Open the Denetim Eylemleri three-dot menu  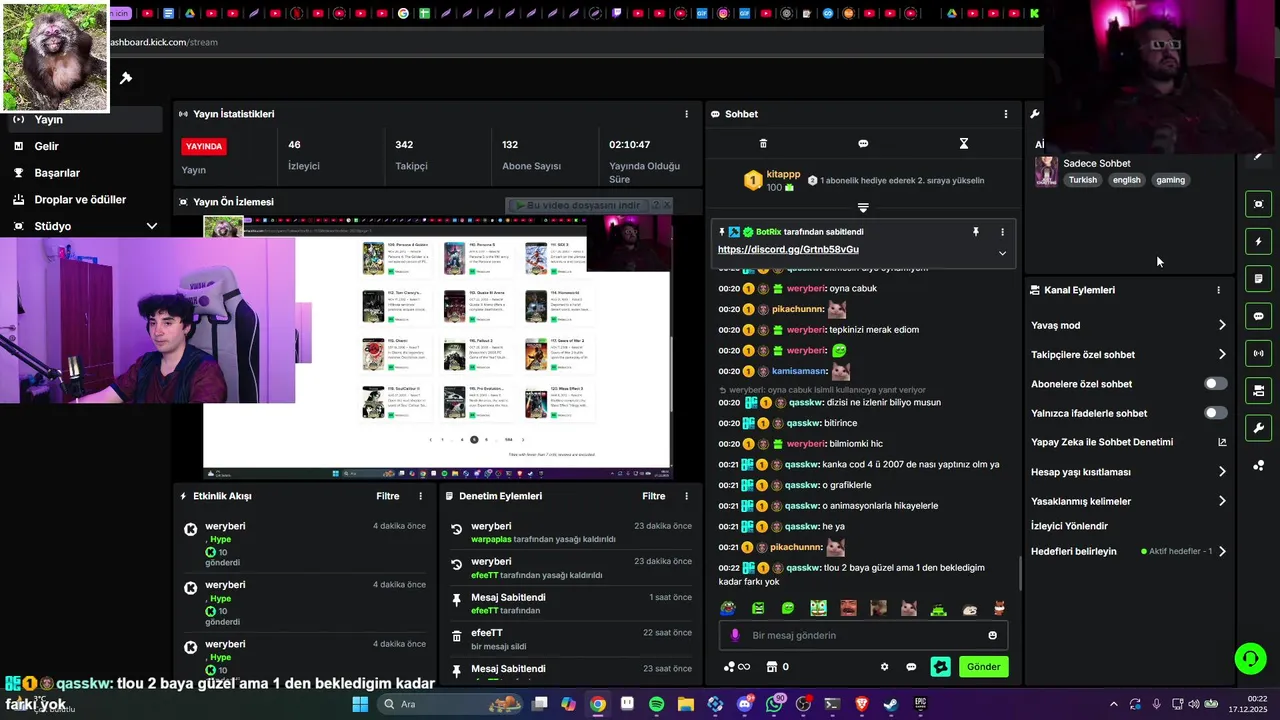(686, 496)
